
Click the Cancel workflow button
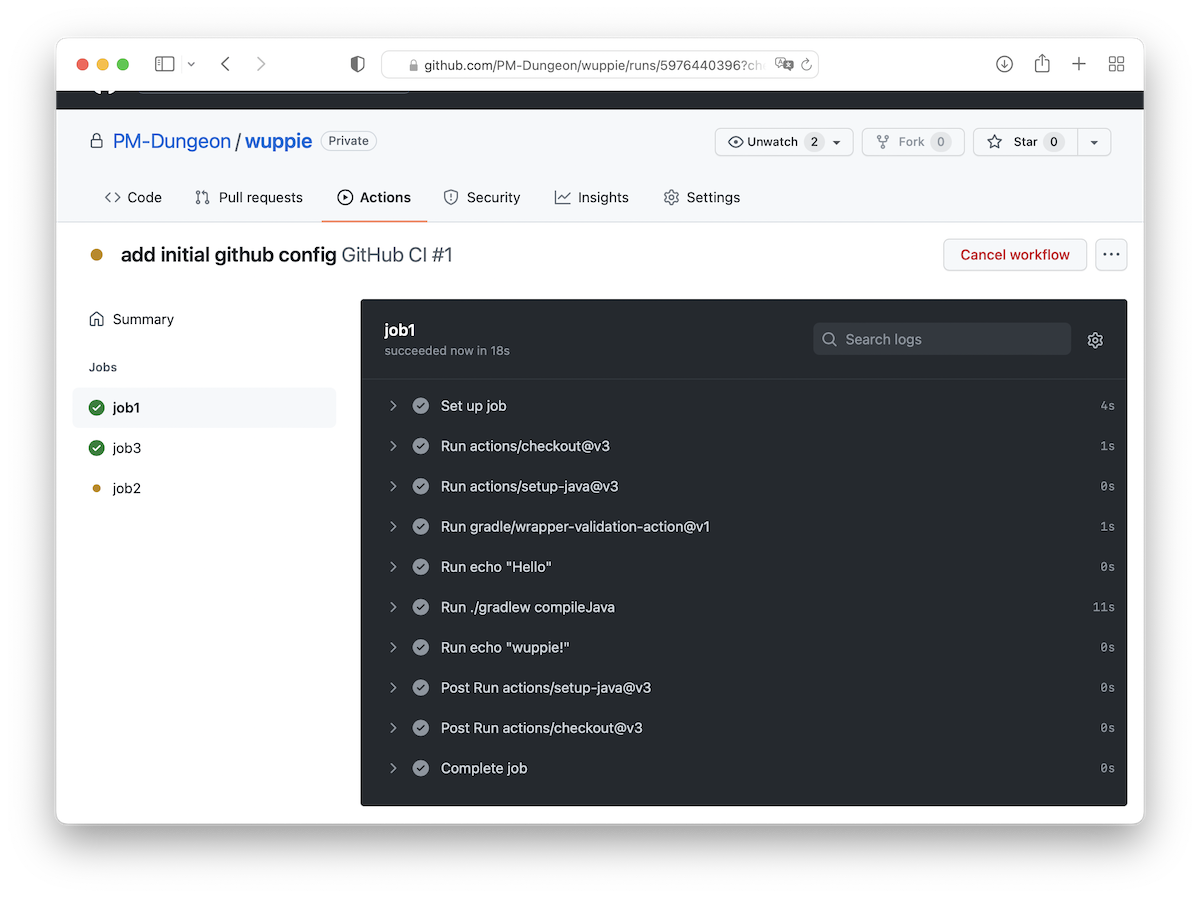coord(1014,255)
